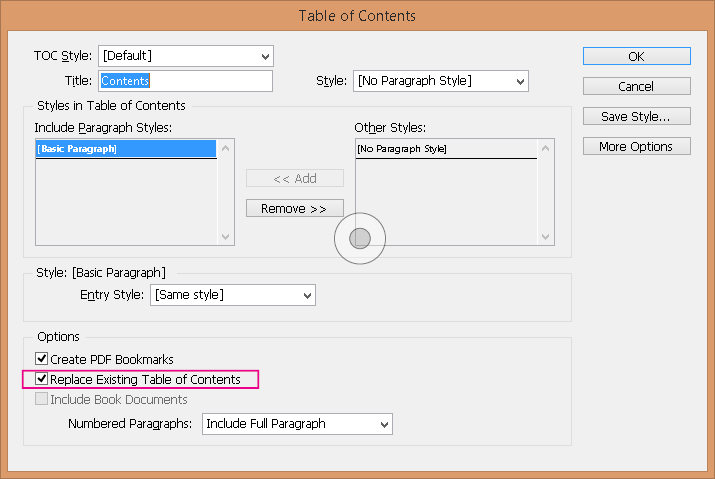This screenshot has width=715, height=479.
Task: Expand the Entry Style dropdown
Action: [233, 295]
